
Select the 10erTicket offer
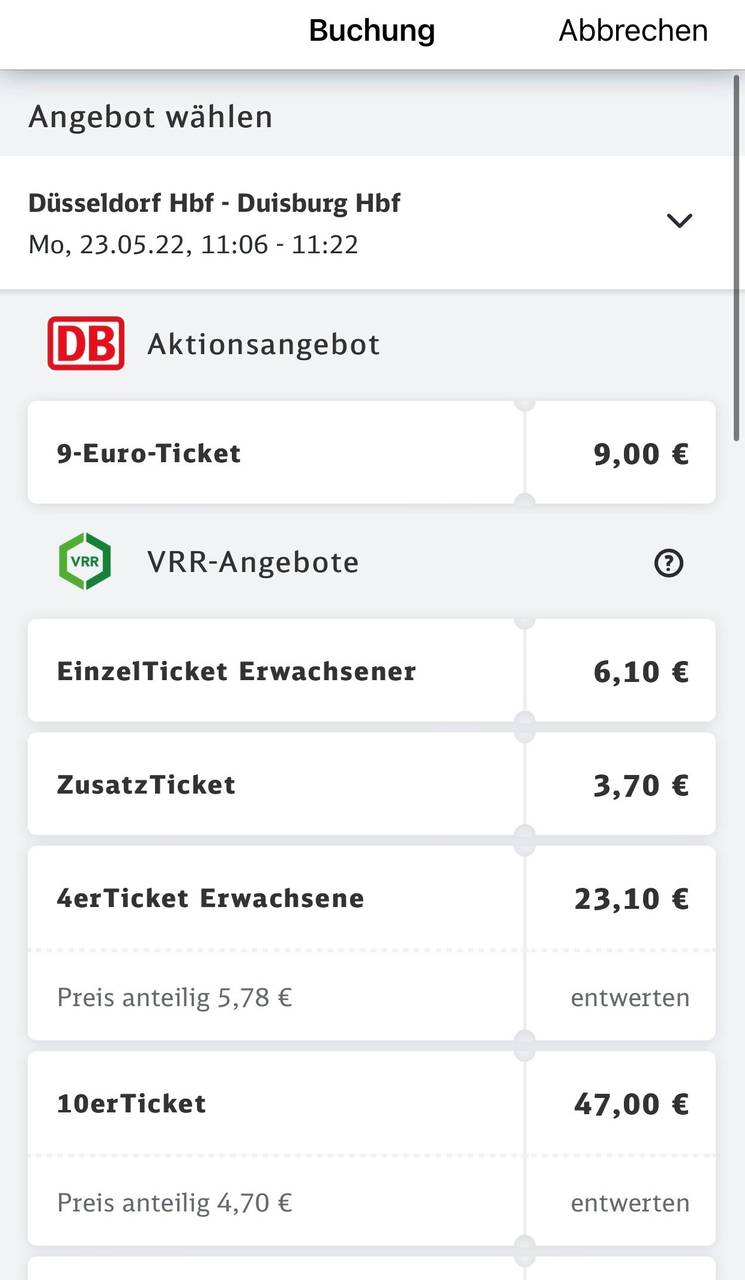click(x=132, y=1104)
